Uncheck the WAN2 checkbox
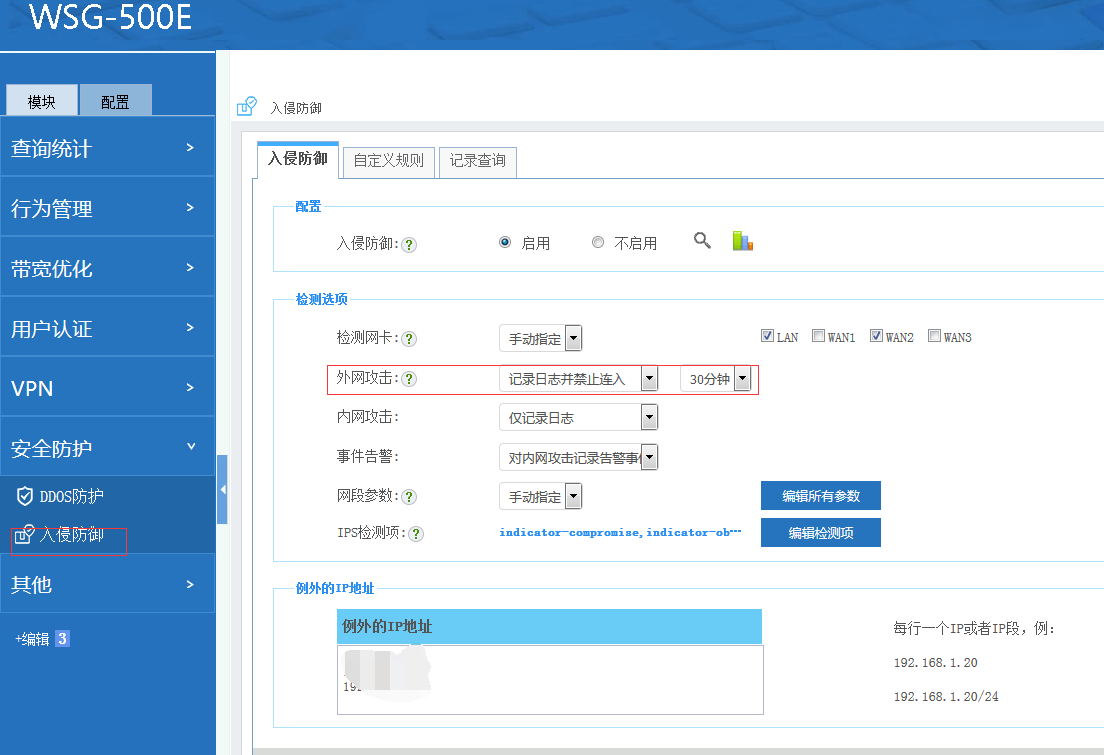This screenshot has width=1104, height=755. pos(876,337)
